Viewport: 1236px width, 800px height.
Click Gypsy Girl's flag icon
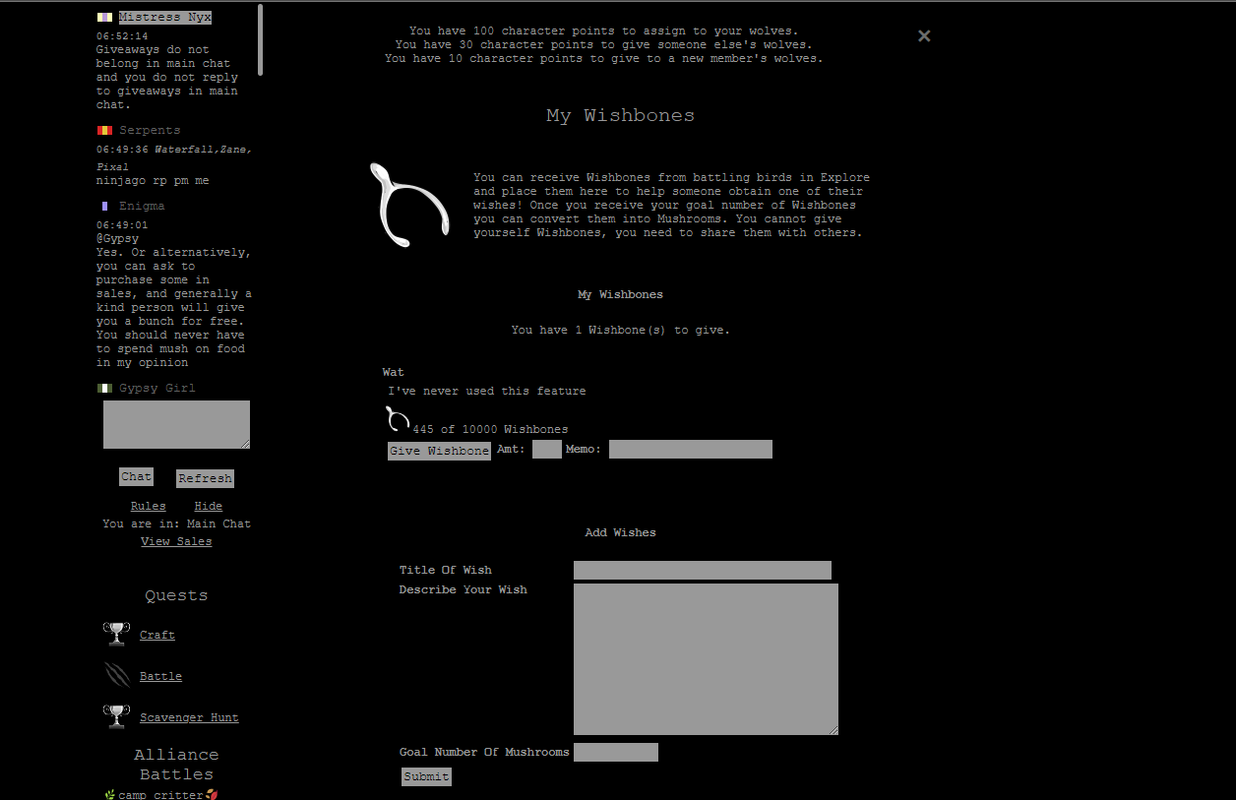[104, 388]
